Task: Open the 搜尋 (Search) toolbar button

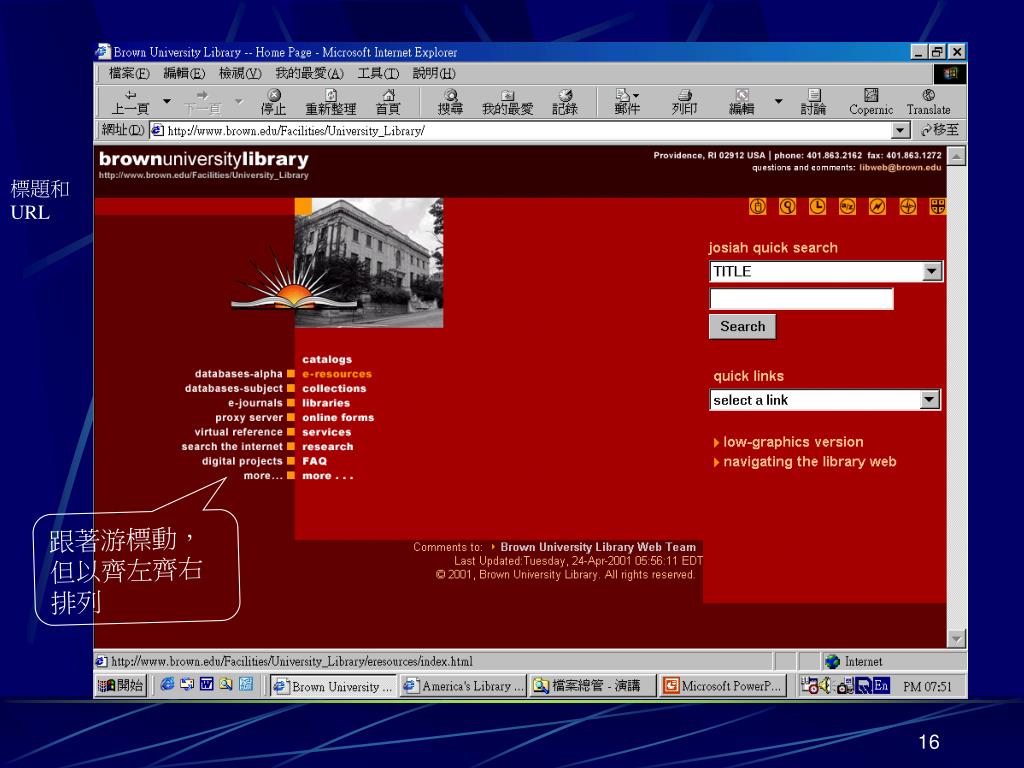Action: click(x=450, y=103)
